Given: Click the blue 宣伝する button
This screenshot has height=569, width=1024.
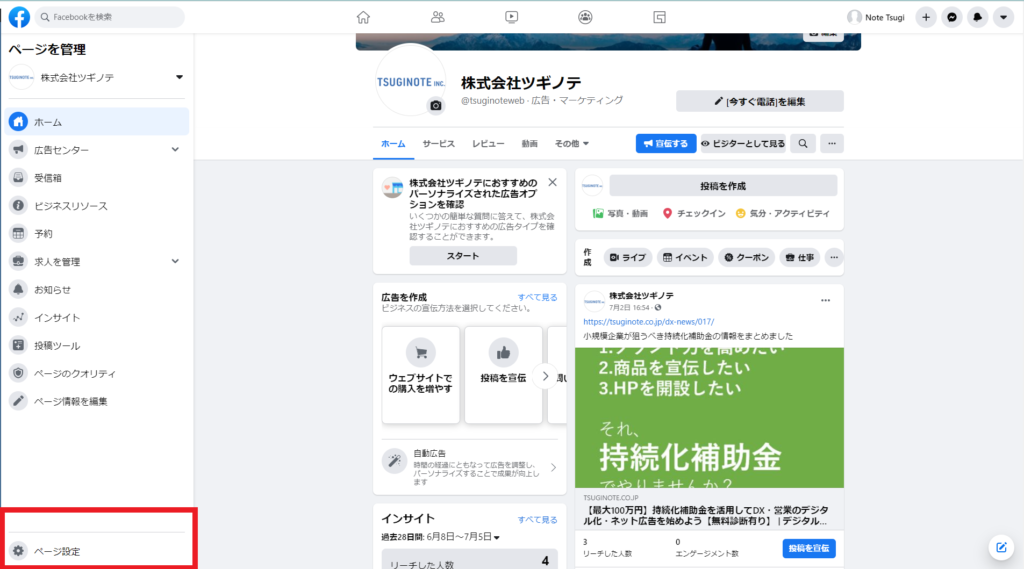Looking at the screenshot, I should [665, 144].
